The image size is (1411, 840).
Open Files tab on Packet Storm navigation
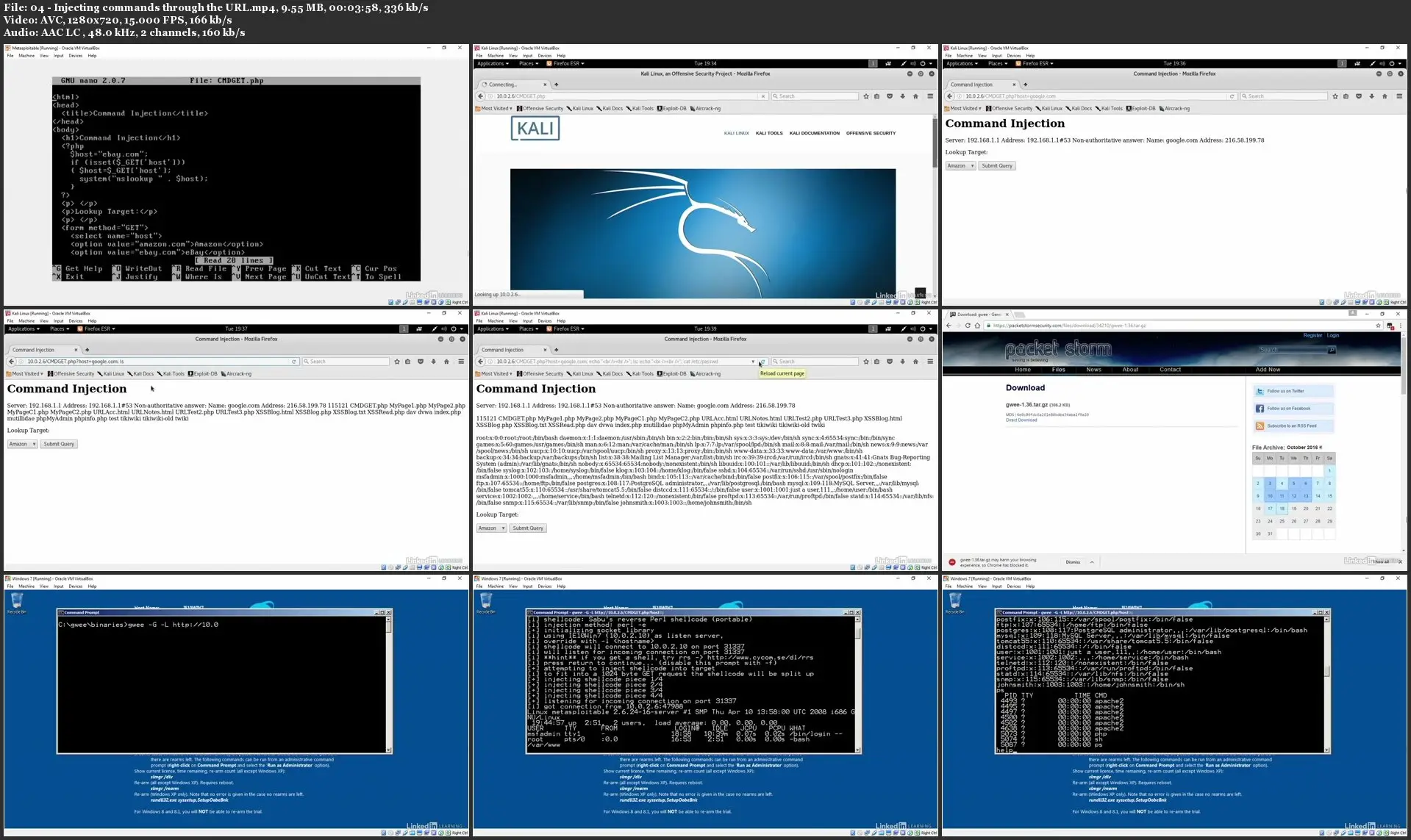click(x=1058, y=370)
